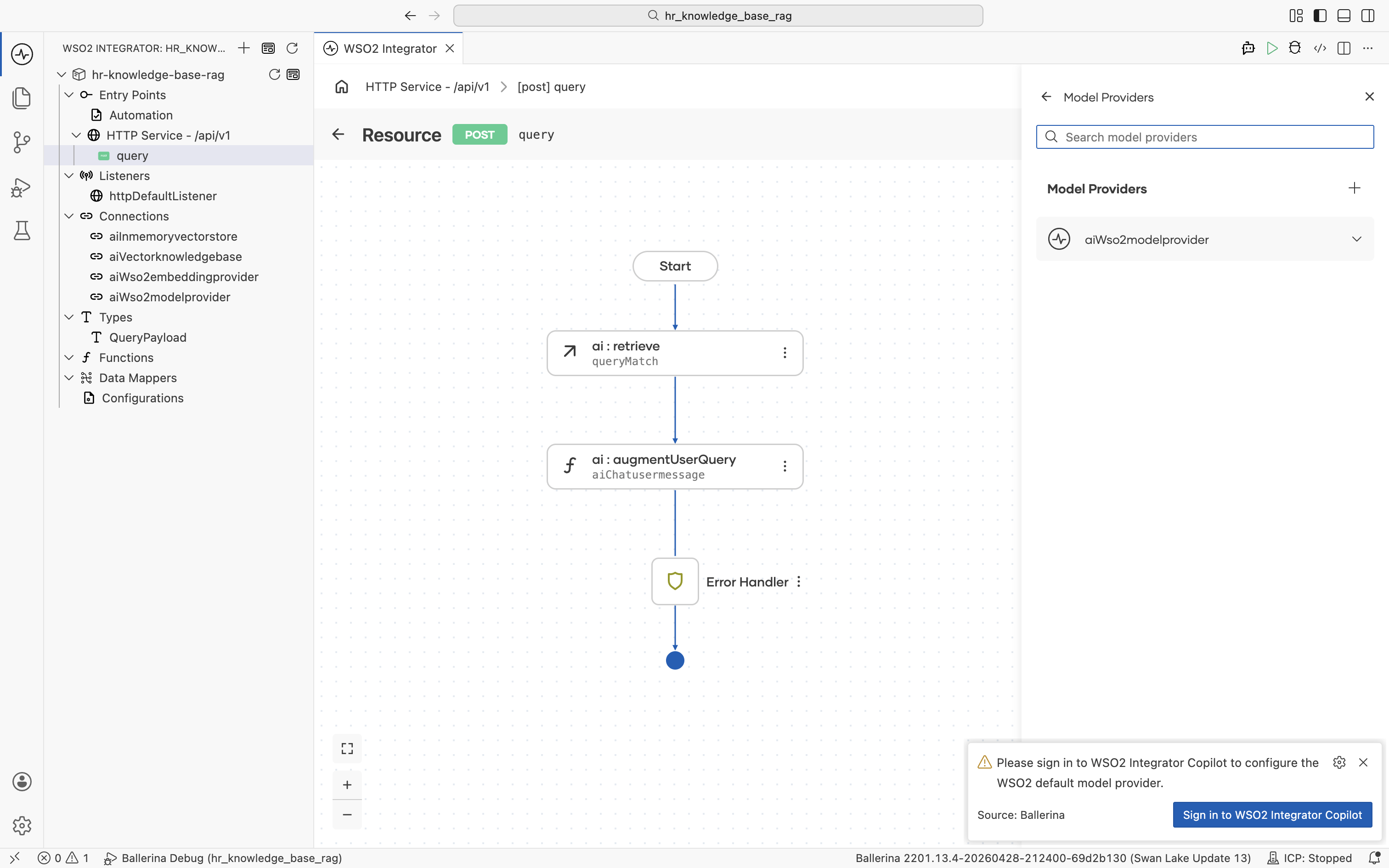Open the Source Control view
The height and width of the screenshot is (868, 1389).
click(22, 142)
